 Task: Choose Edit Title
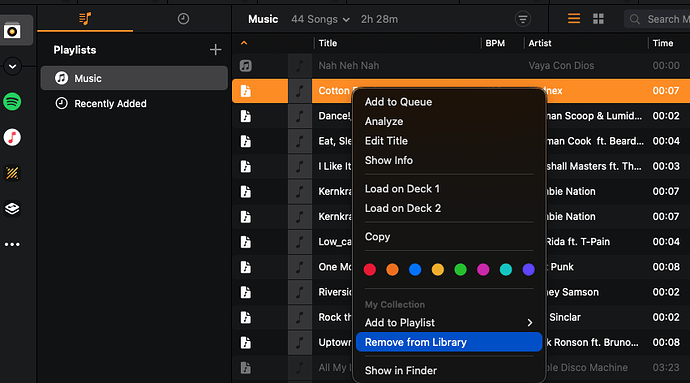449,141
